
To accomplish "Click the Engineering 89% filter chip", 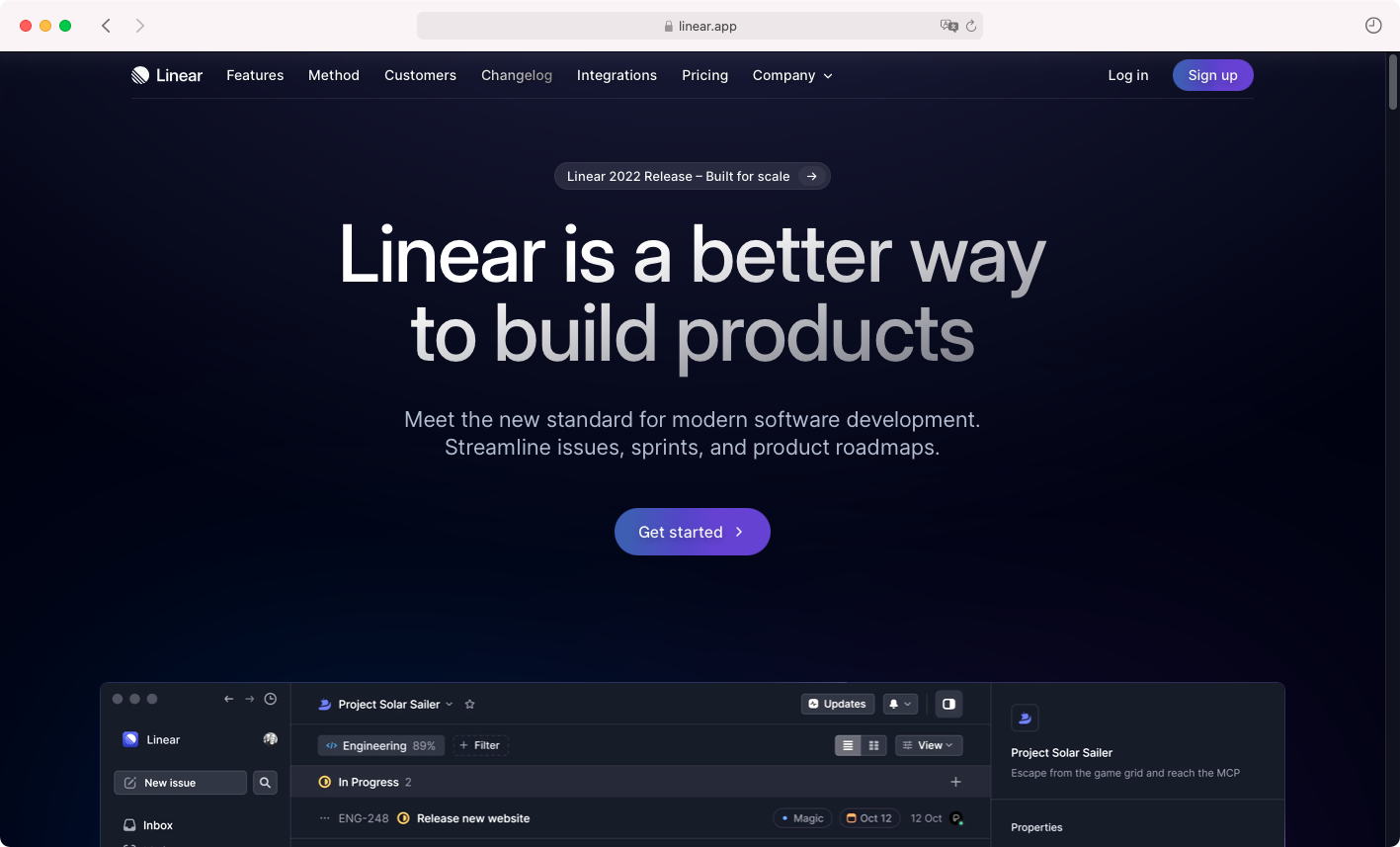I will coord(380,745).
